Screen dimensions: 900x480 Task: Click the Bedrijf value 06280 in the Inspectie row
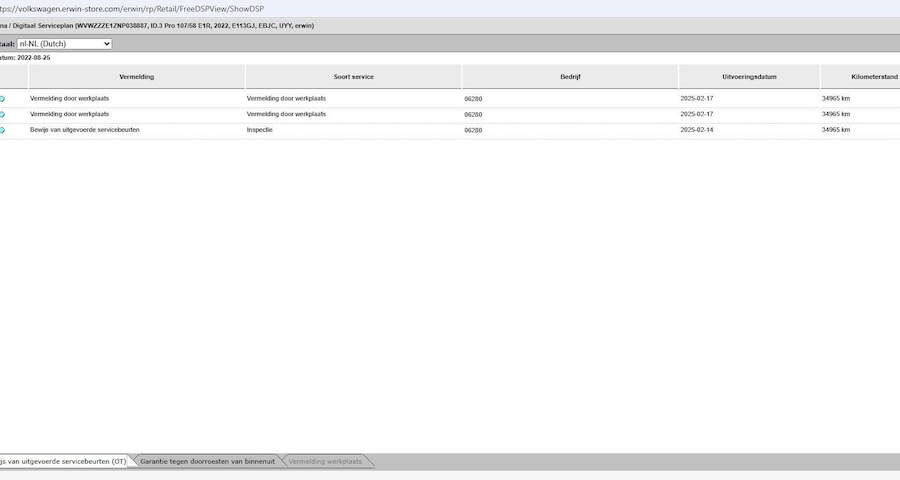473,130
